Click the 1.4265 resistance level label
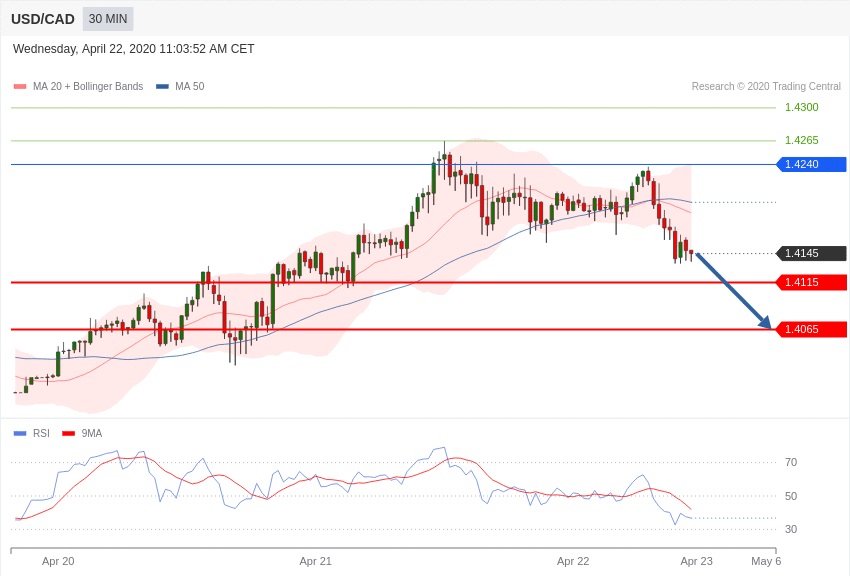The width and height of the screenshot is (850, 576). (x=801, y=140)
